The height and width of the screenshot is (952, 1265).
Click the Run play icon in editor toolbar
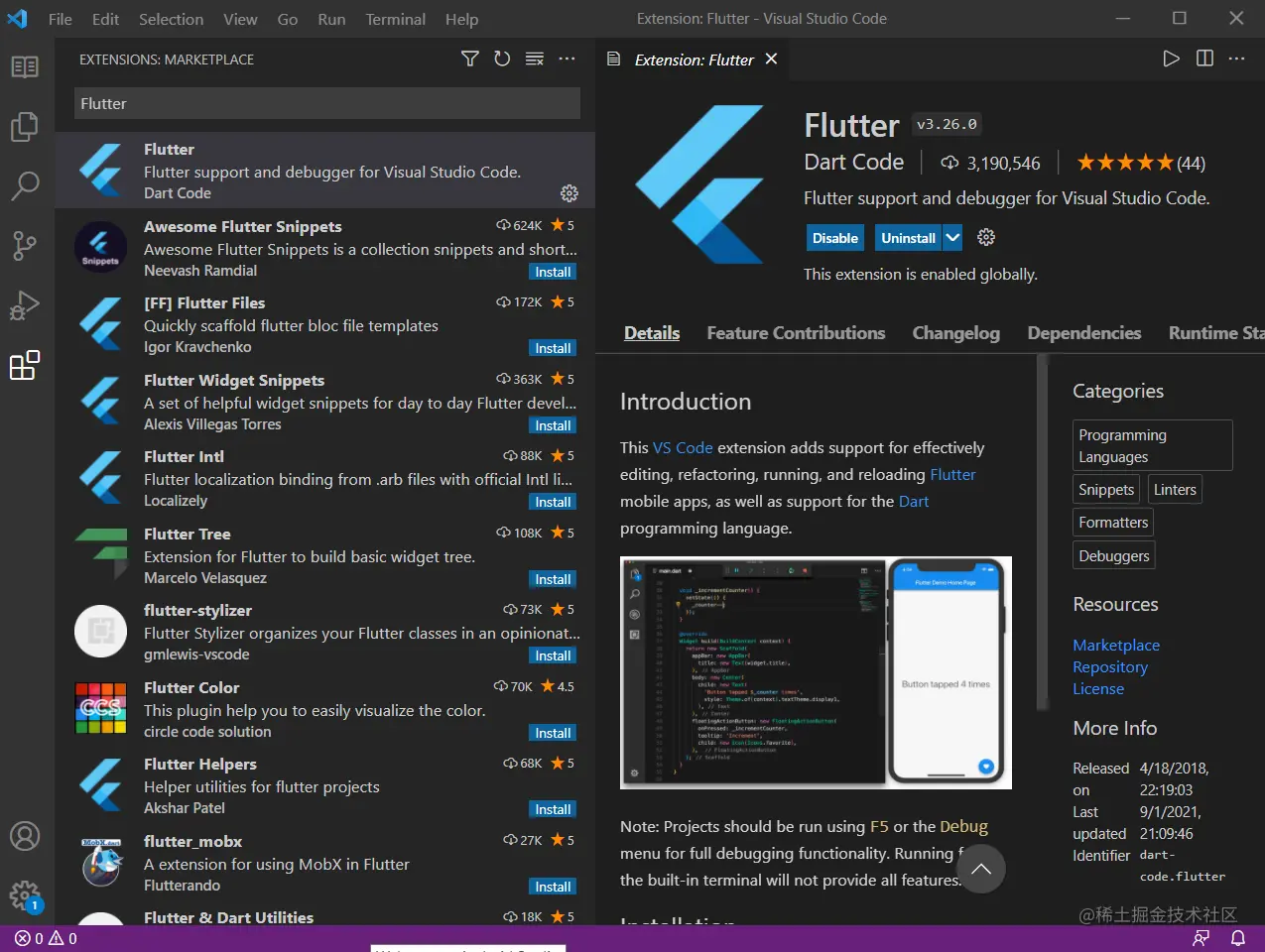pos(1172,59)
